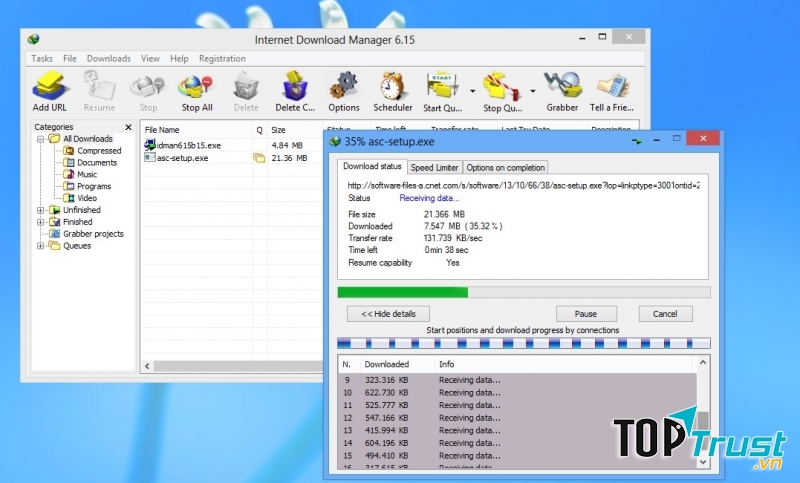Open the Downloads menu
The image size is (800, 483).
point(109,59)
